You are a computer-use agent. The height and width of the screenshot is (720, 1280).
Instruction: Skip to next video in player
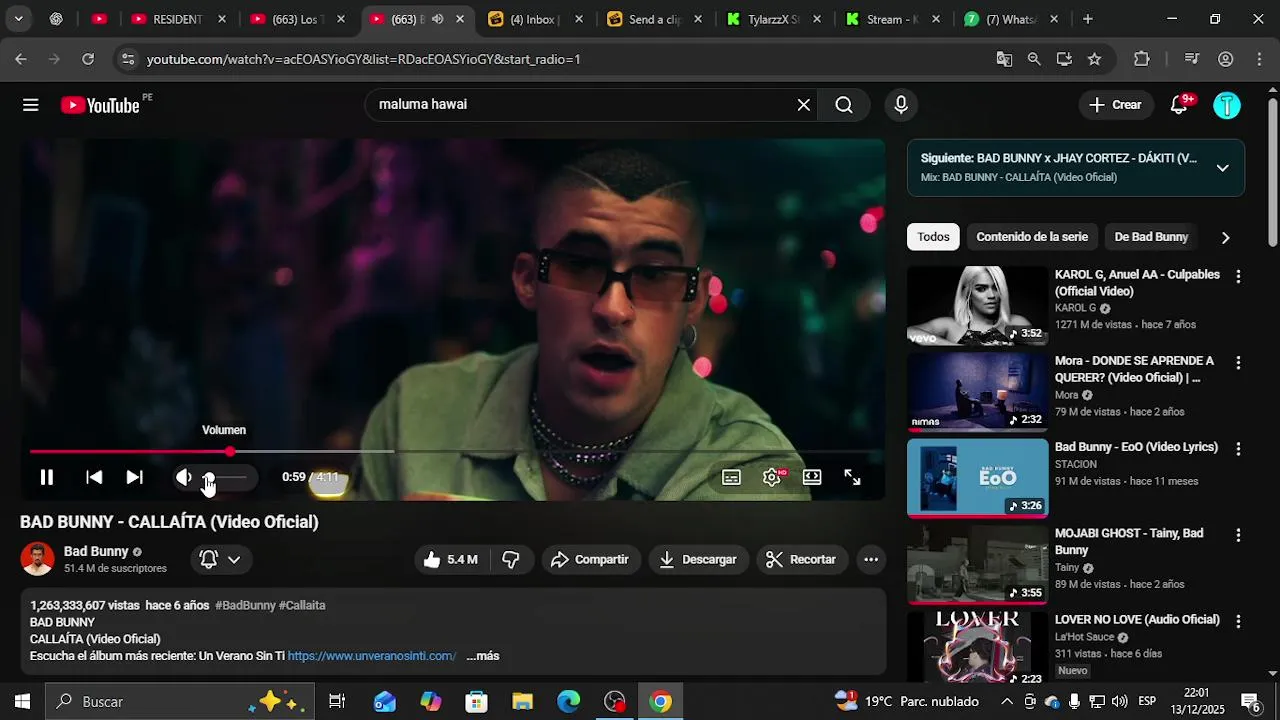click(x=134, y=478)
